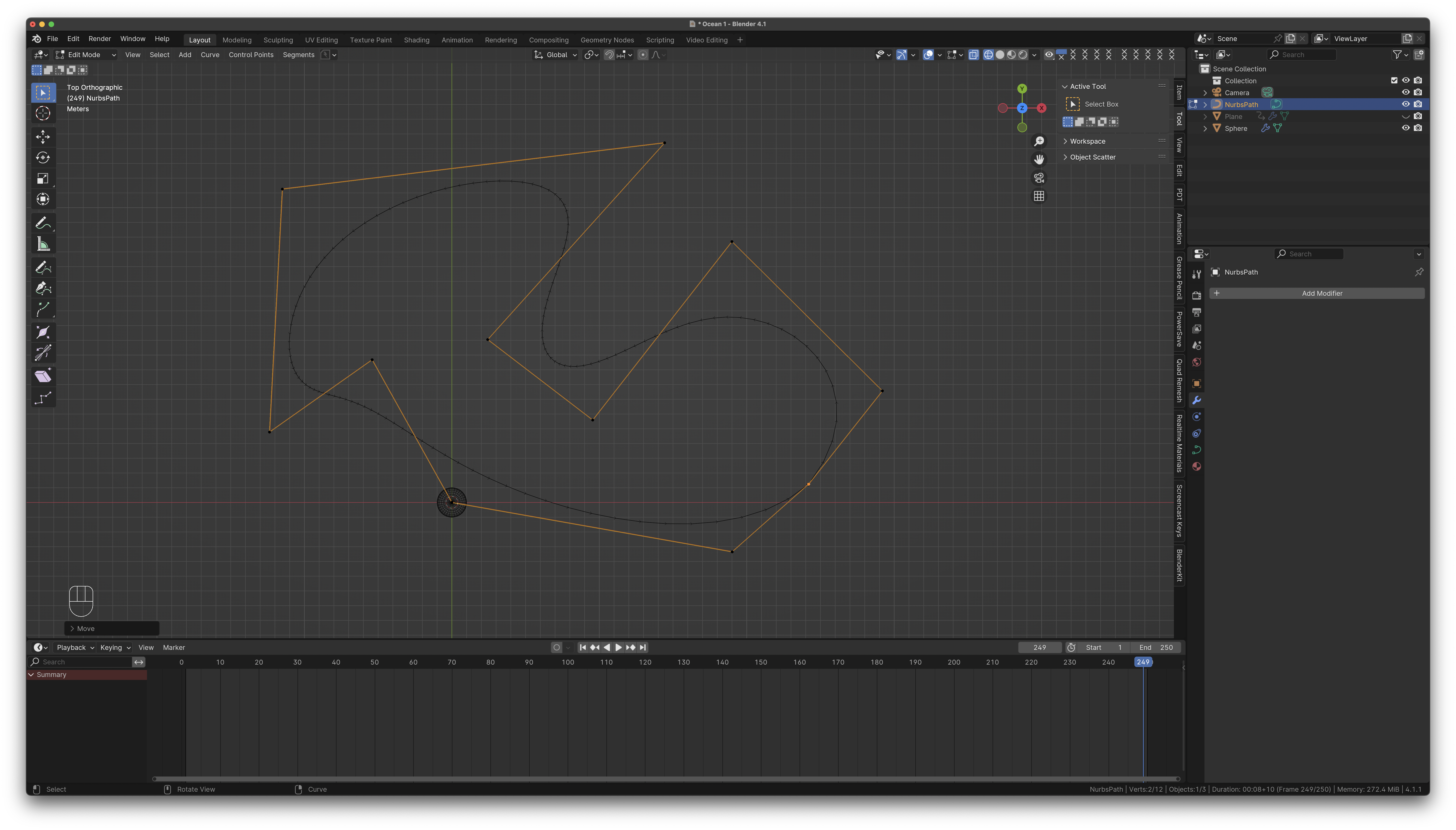Viewport: 1456px width, 830px height.
Task: Open the Render properties tab
Action: (1197, 295)
